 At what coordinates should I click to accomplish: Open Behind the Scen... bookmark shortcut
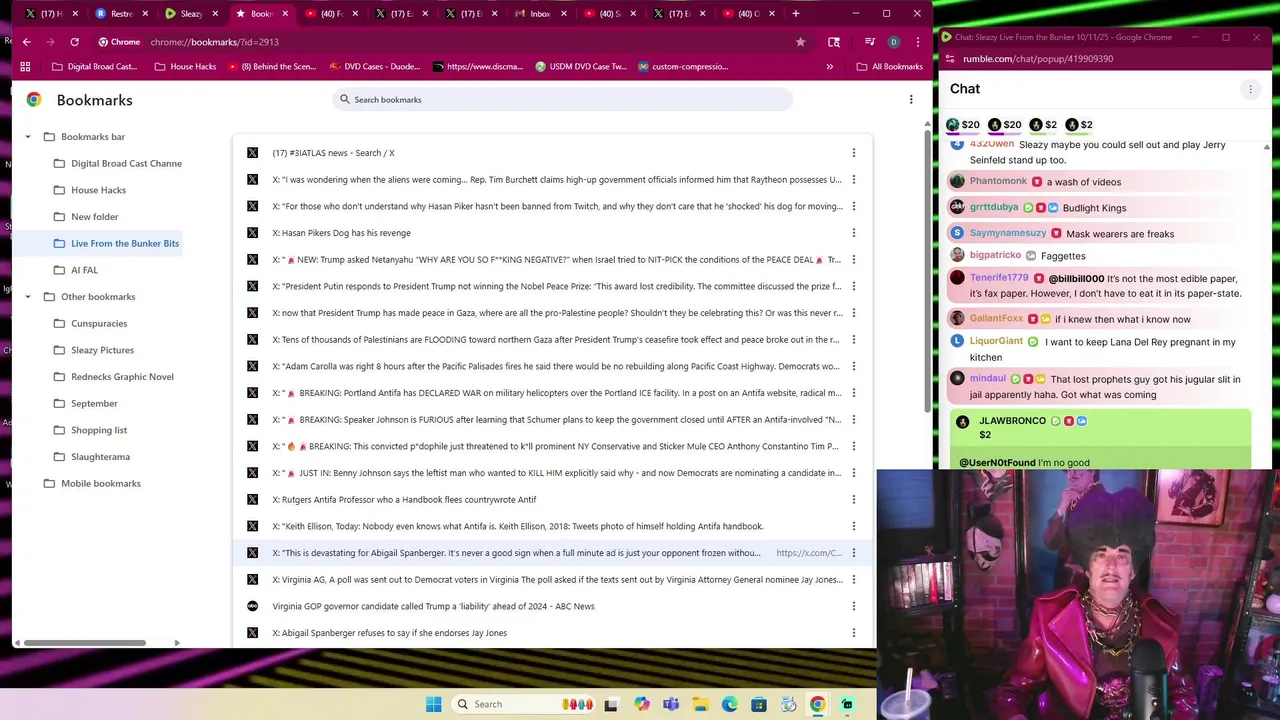pyautogui.click(x=272, y=67)
